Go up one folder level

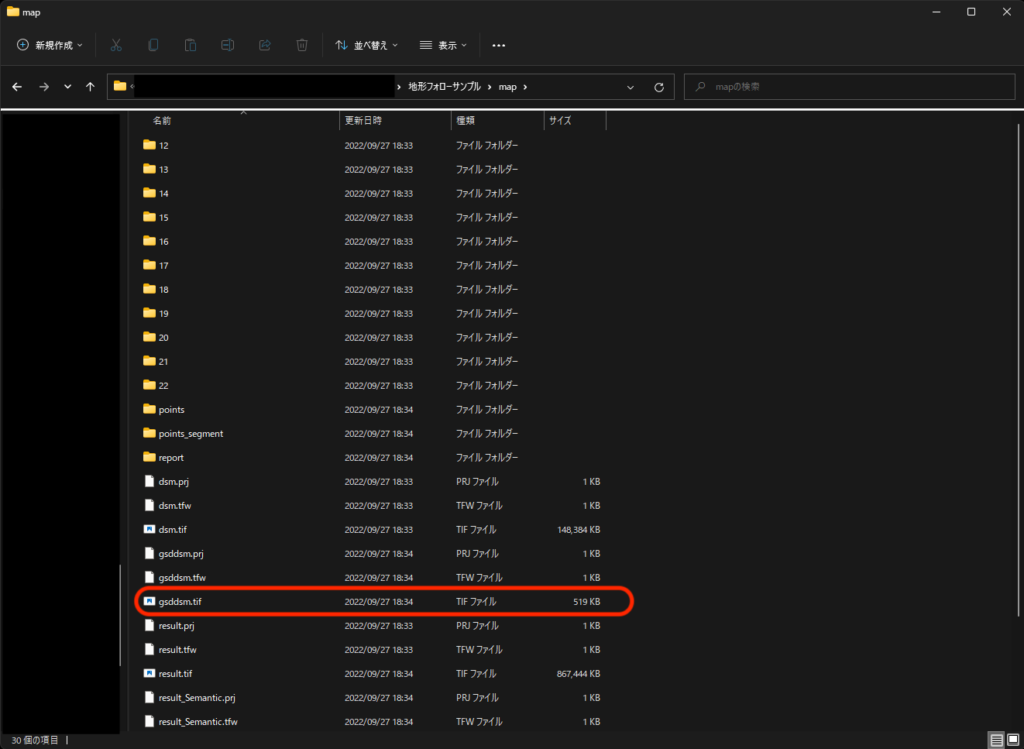click(90, 87)
